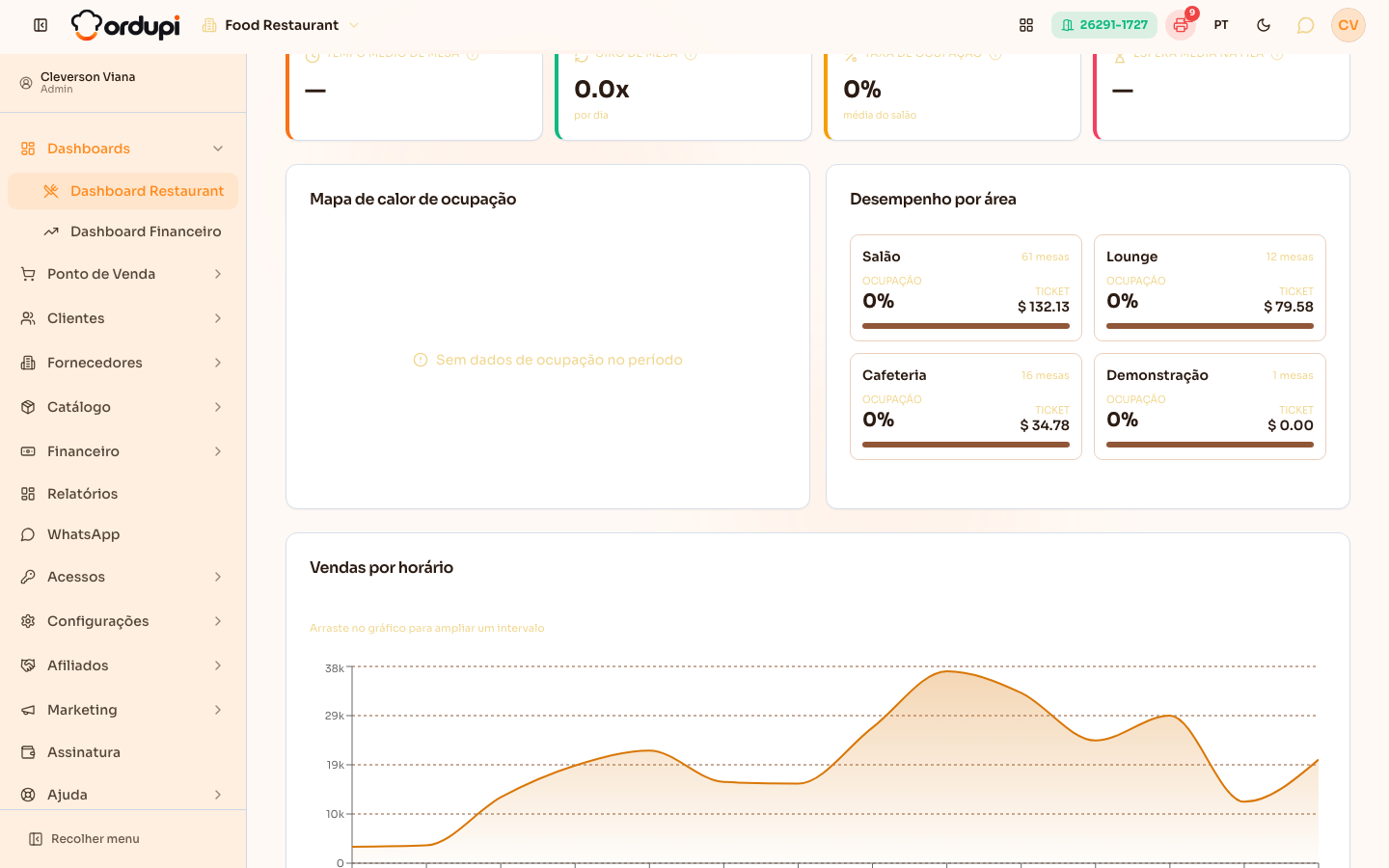Click the Acessos key icon
Viewport: 1389px width, 868px height.
point(28,577)
